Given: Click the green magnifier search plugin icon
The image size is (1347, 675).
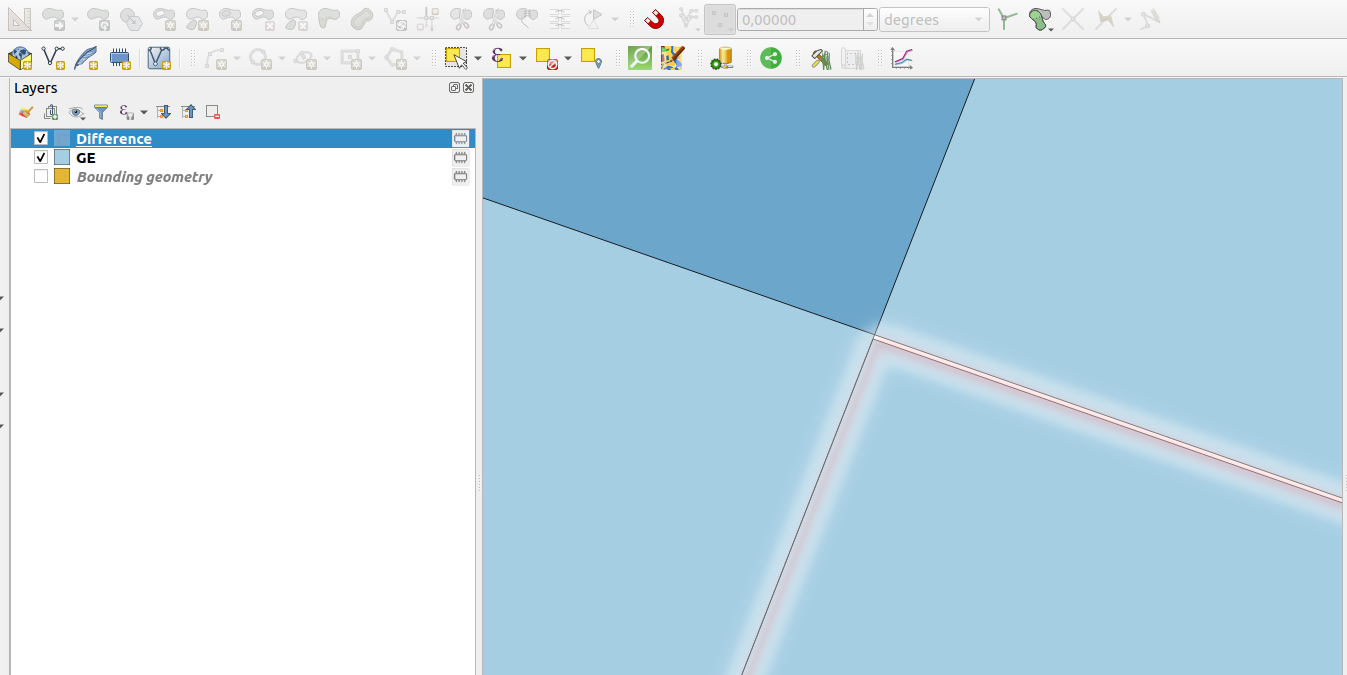Looking at the screenshot, I should (639, 59).
